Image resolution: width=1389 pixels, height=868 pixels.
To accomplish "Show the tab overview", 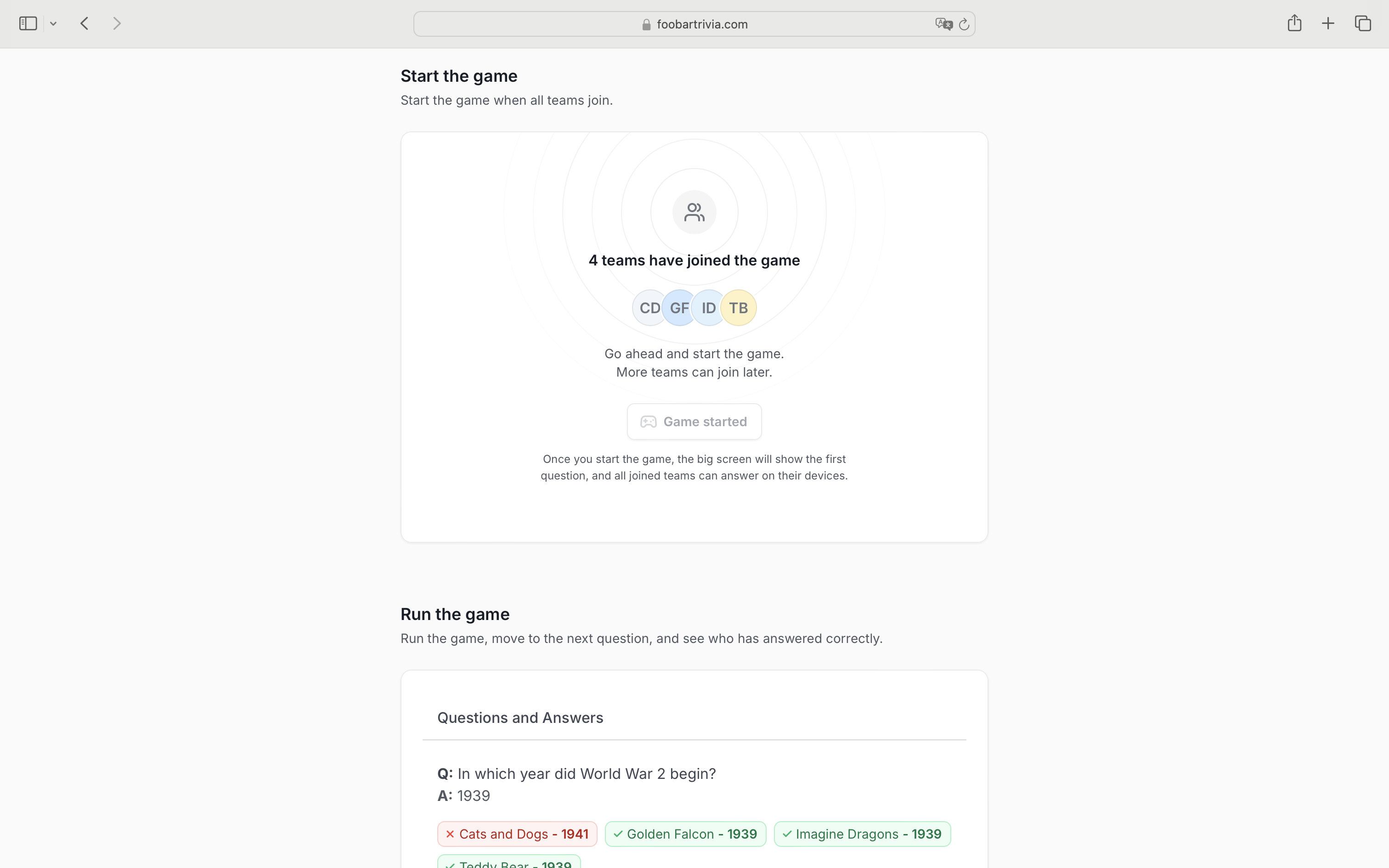I will pyautogui.click(x=1363, y=23).
